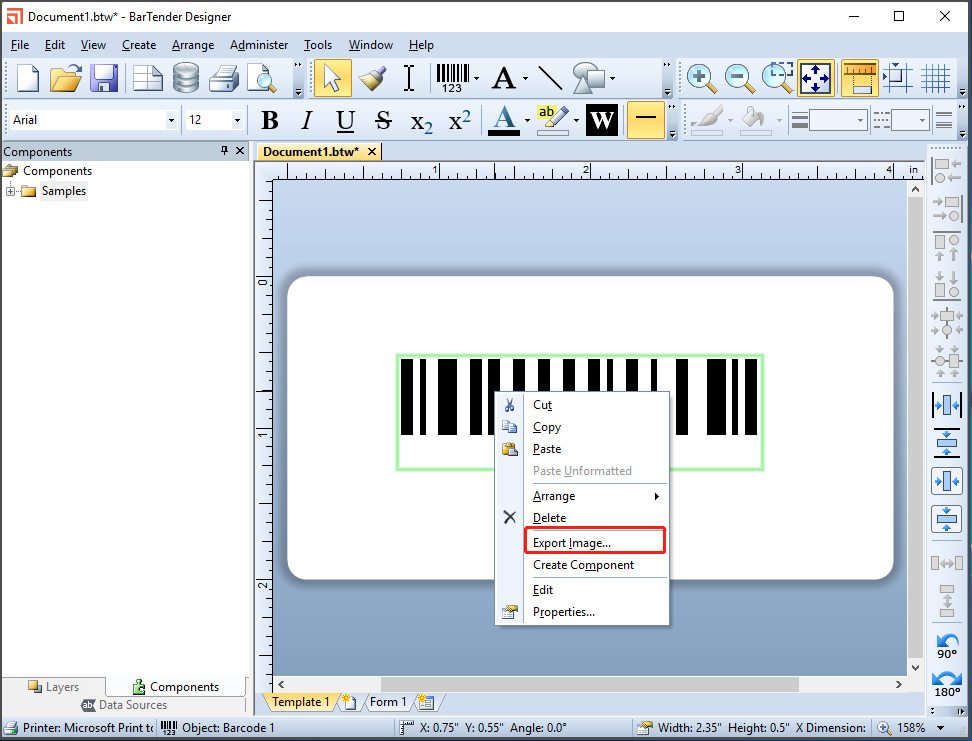Image resolution: width=972 pixels, height=741 pixels.
Task: Toggle strikethrough formatting
Action: pos(384,120)
